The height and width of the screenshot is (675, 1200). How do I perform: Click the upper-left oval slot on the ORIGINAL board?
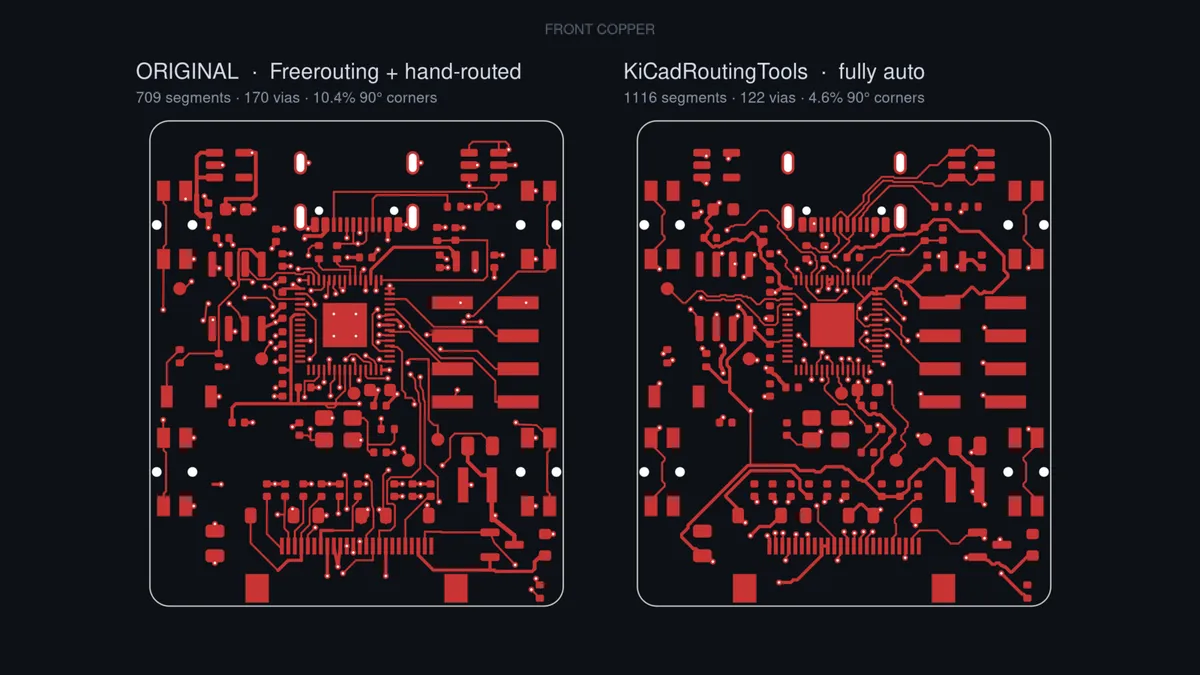coord(300,162)
